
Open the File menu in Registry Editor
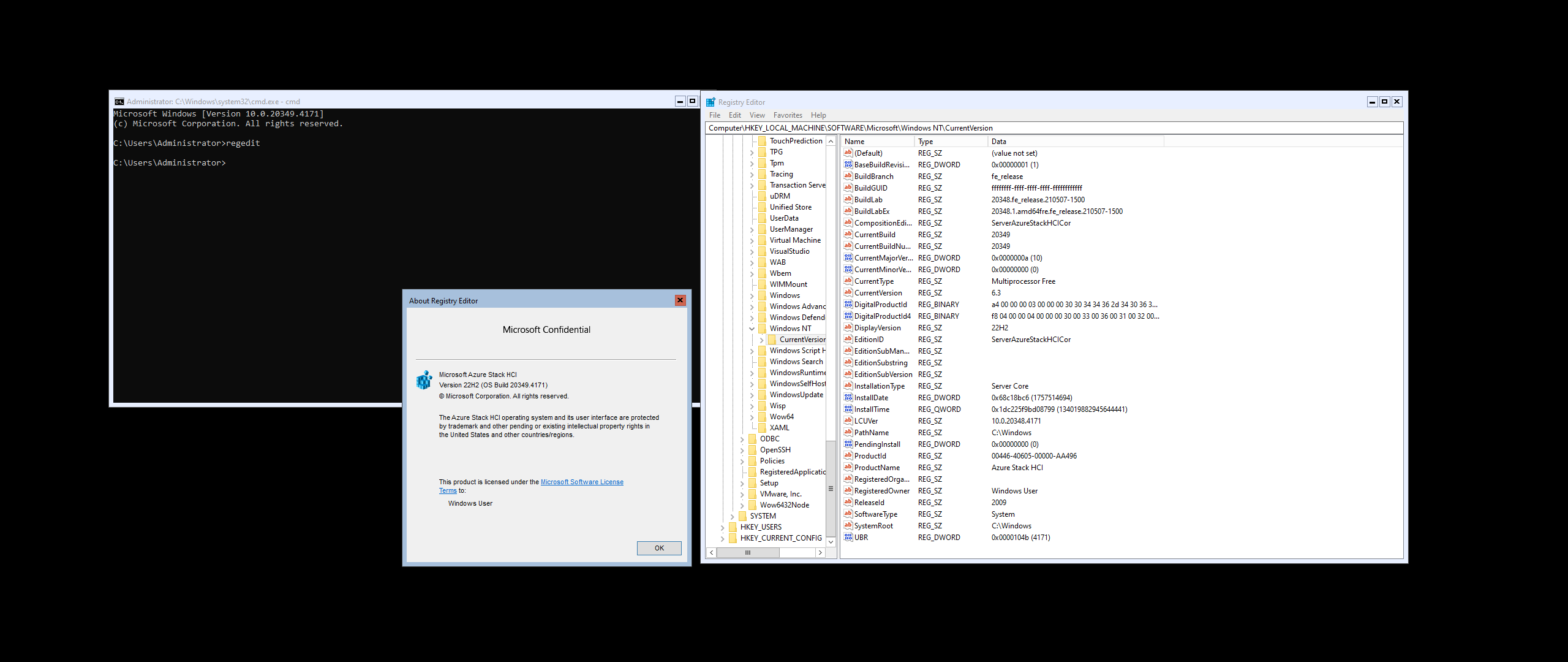click(x=715, y=115)
